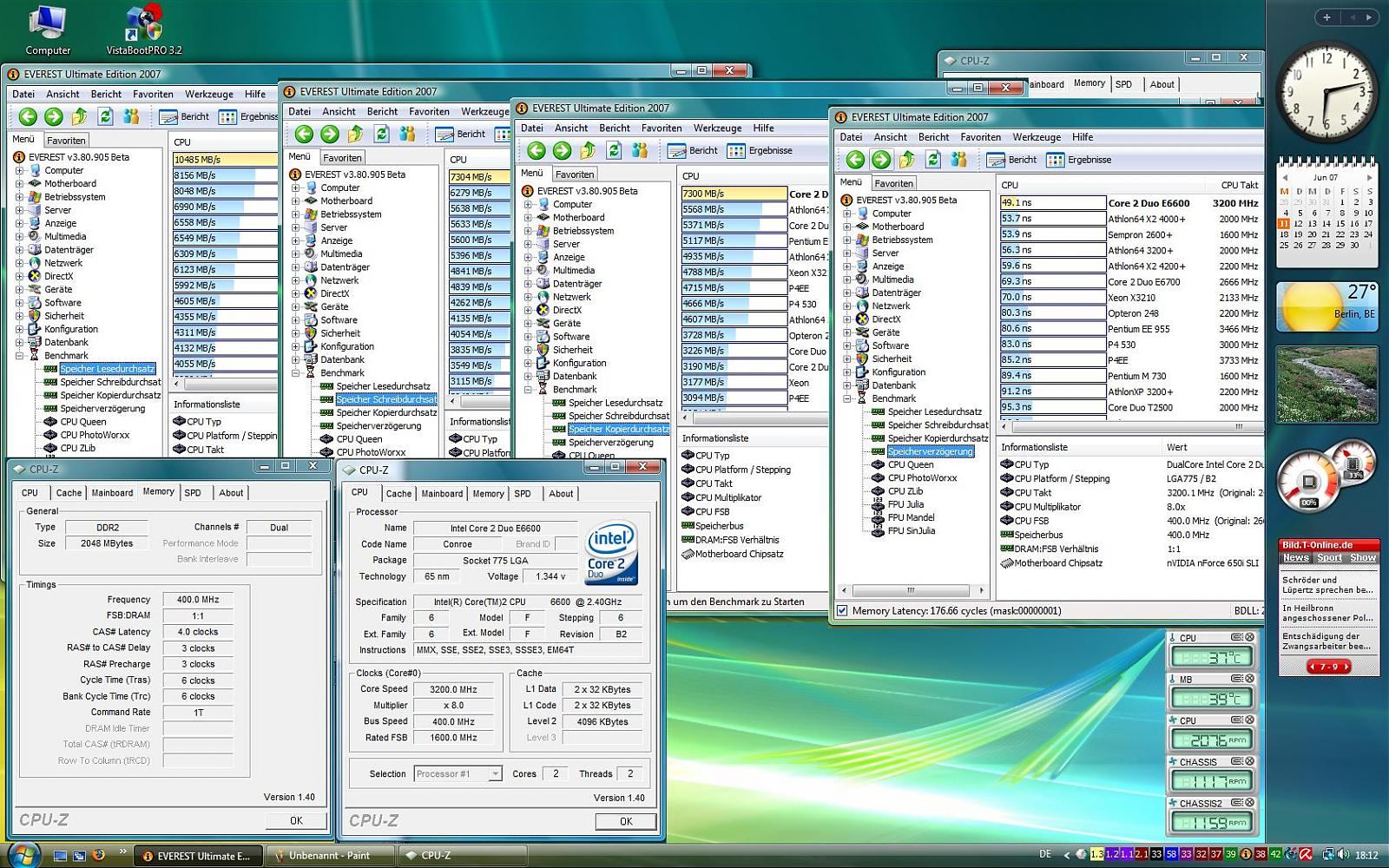Click the Up-level arrow icon in the Speicherverzögerung EVEREST window

coord(907,160)
